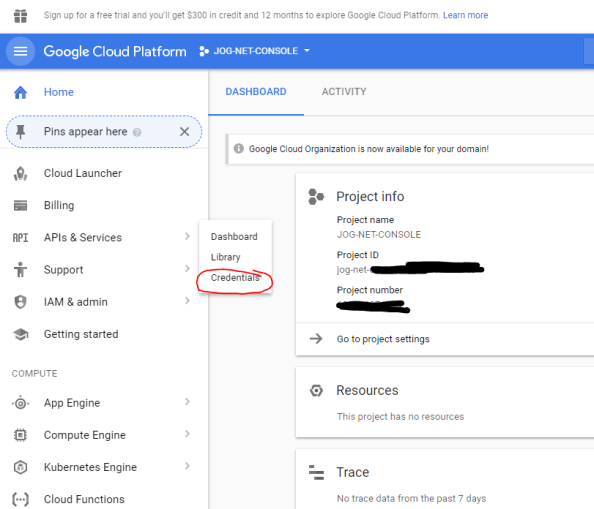Click the help question mark beside Pins

(137, 132)
